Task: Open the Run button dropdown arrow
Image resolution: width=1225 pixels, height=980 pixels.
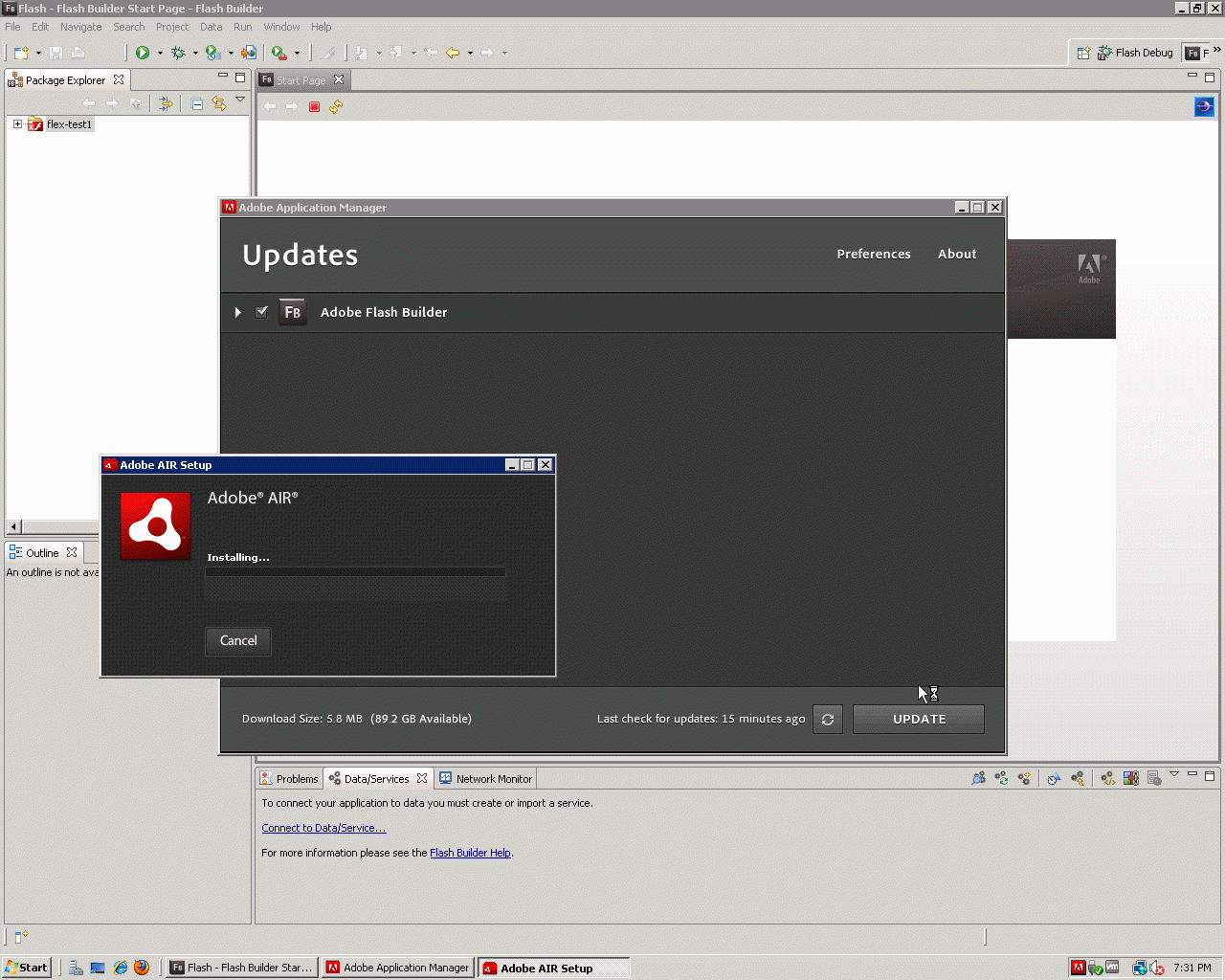Action: click(x=160, y=53)
